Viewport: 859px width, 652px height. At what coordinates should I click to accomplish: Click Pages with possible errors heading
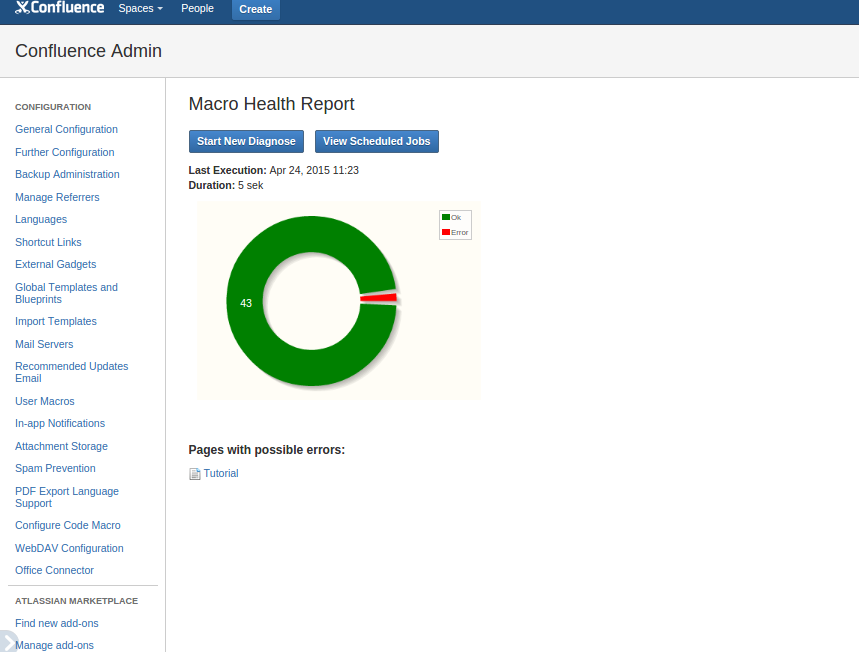point(267,450)
